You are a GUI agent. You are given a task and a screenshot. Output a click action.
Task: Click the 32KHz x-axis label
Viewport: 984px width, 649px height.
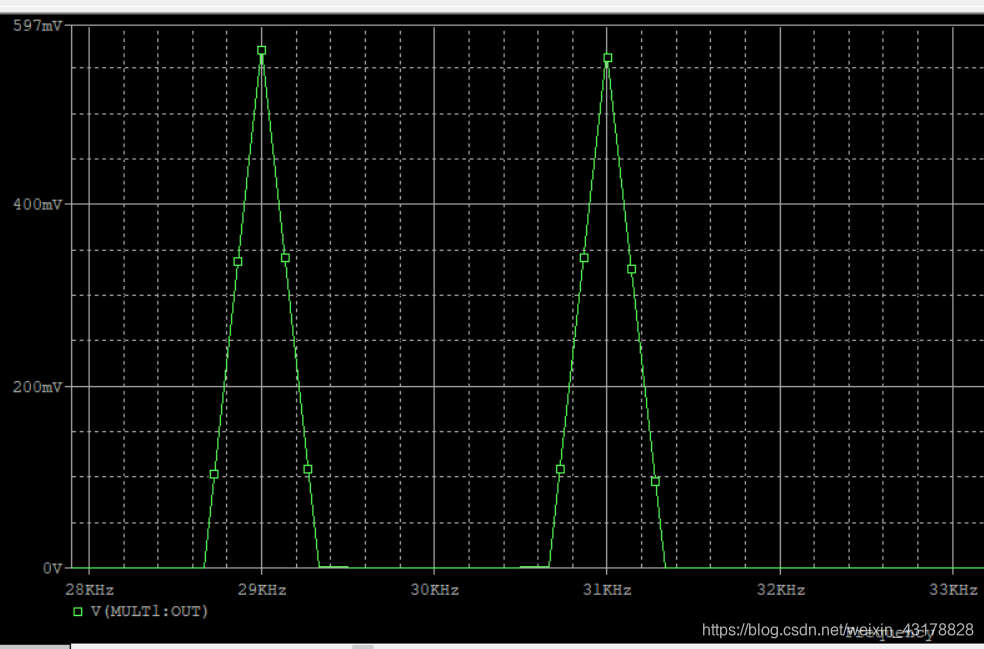click(781, 590)
